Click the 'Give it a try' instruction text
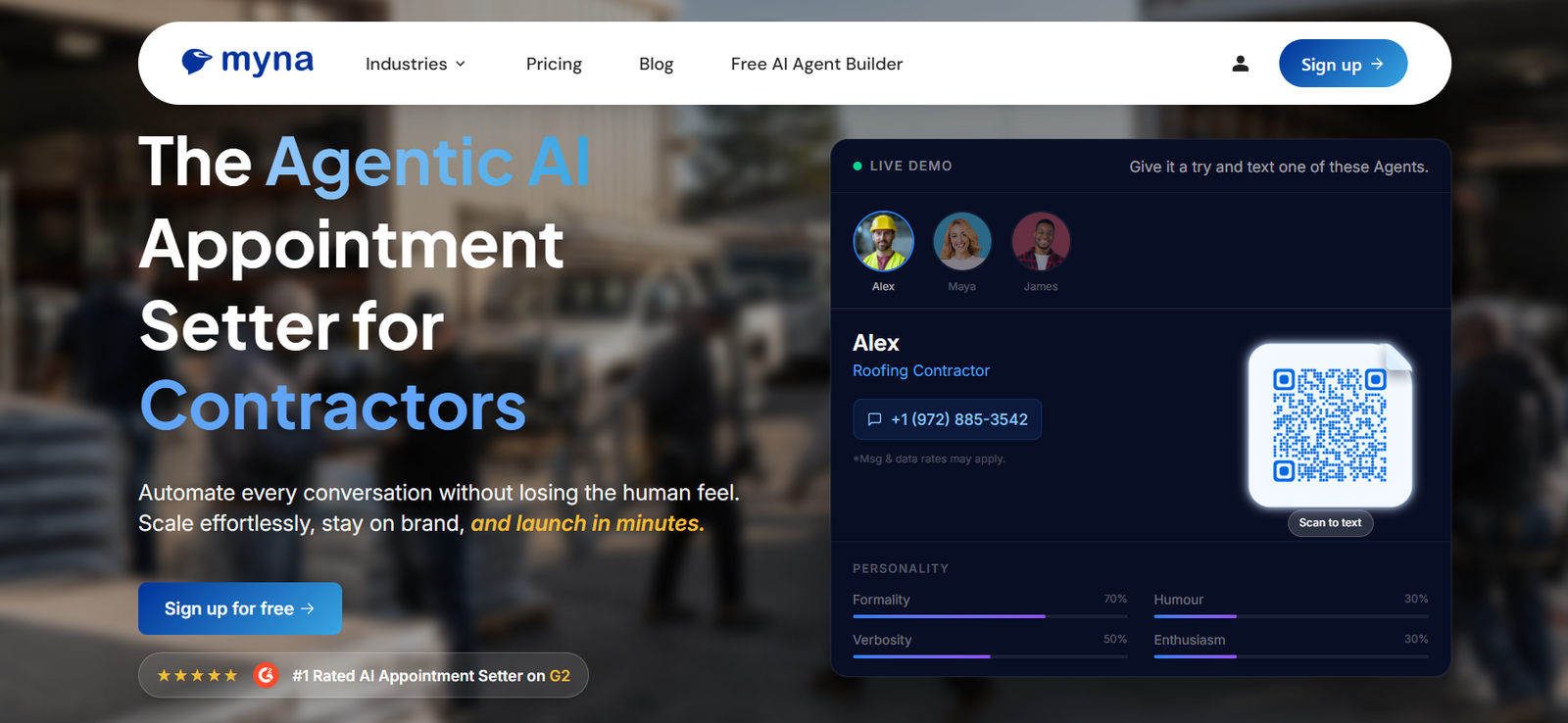The height and width of the screenshot is (723, 1568). point(1279,167)
